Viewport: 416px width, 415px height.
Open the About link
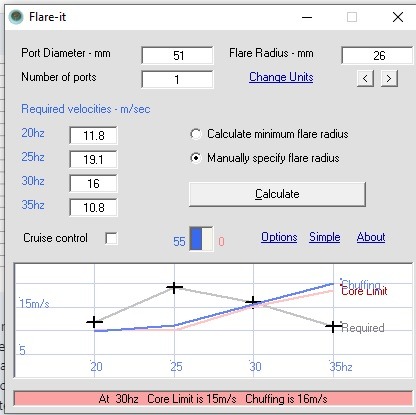(x=371, y=237)
